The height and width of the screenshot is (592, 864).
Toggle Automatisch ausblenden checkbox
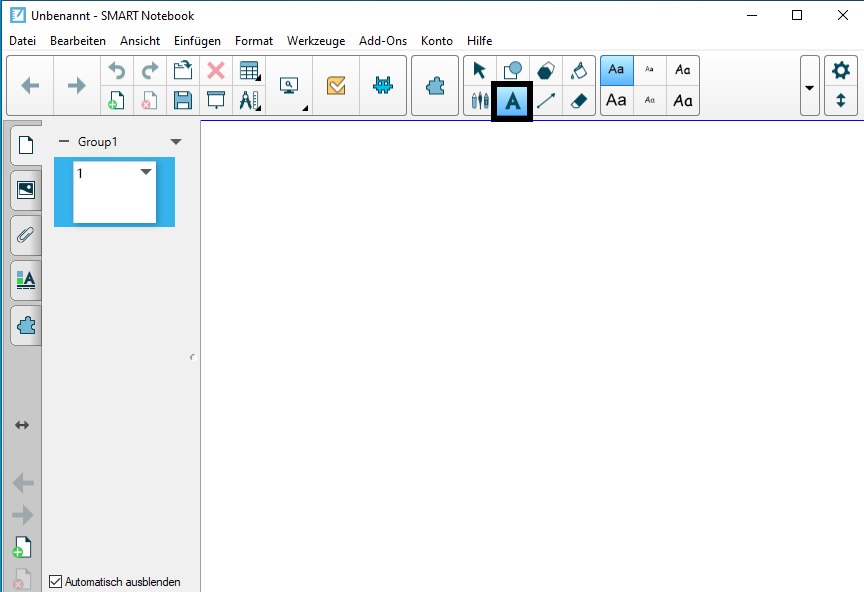tap(56, 581)
